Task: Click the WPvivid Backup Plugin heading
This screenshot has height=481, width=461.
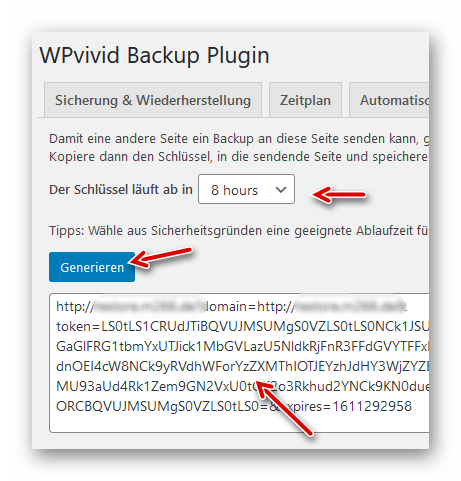Action: pos(154,55)
